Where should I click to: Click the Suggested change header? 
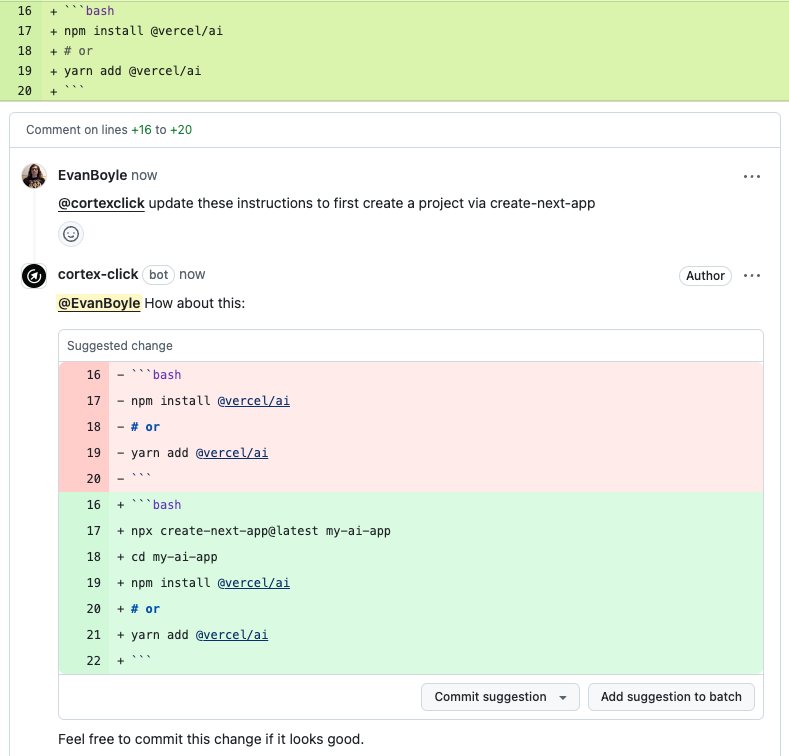[120, 346]
